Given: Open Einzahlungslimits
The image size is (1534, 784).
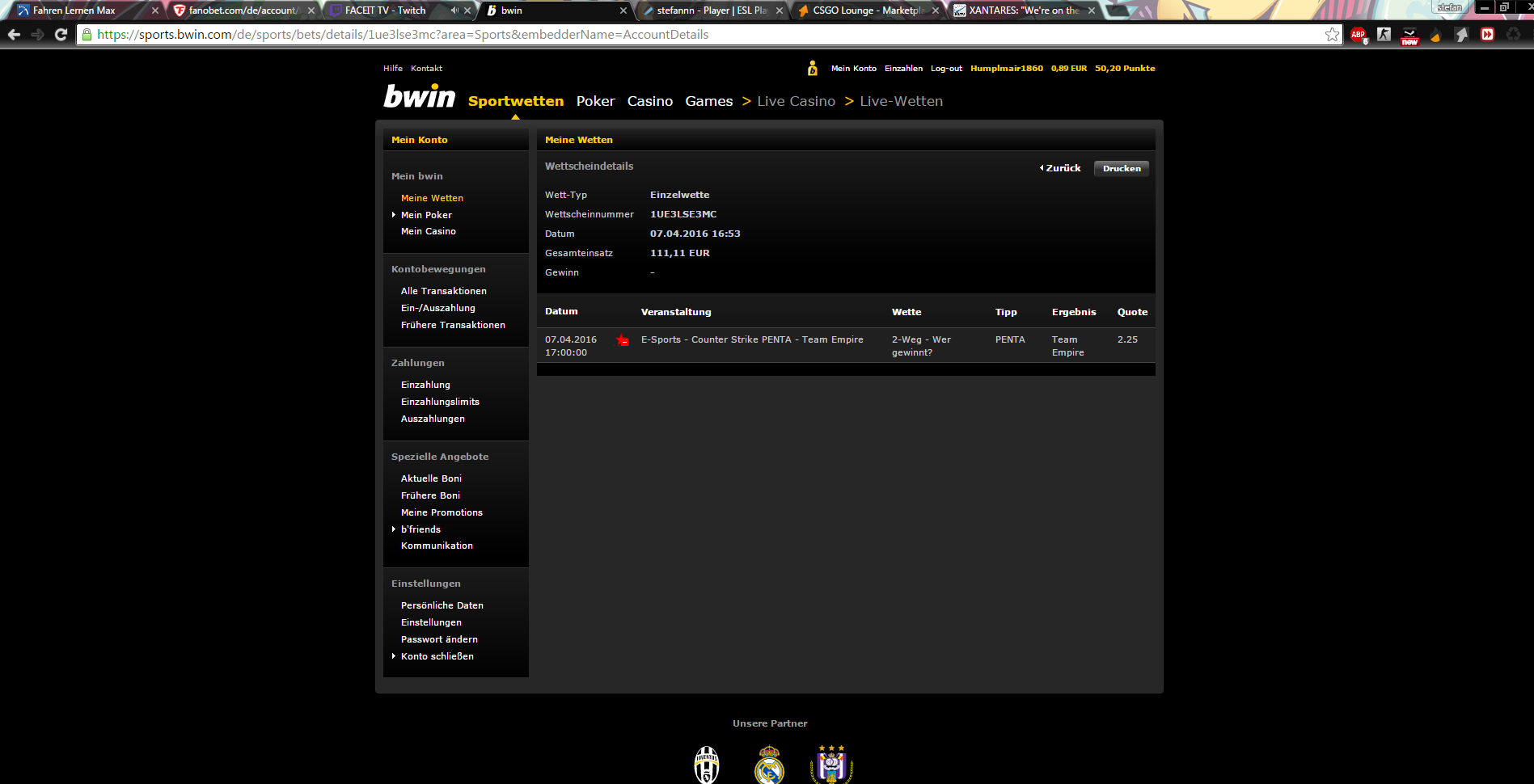Looking at the screenshot, I should 440,402.
